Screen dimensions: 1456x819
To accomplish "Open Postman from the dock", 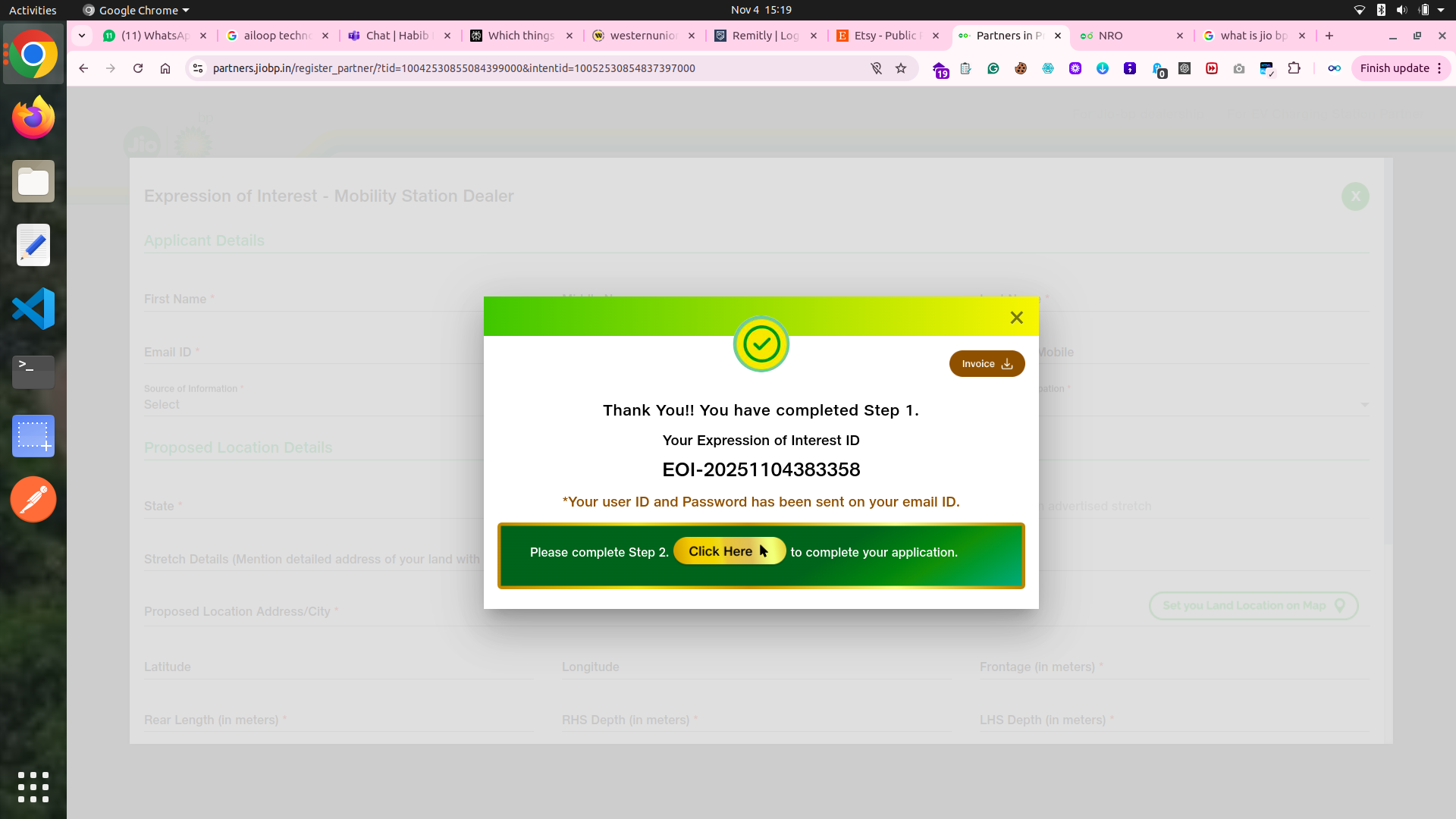I will [33, 499].
